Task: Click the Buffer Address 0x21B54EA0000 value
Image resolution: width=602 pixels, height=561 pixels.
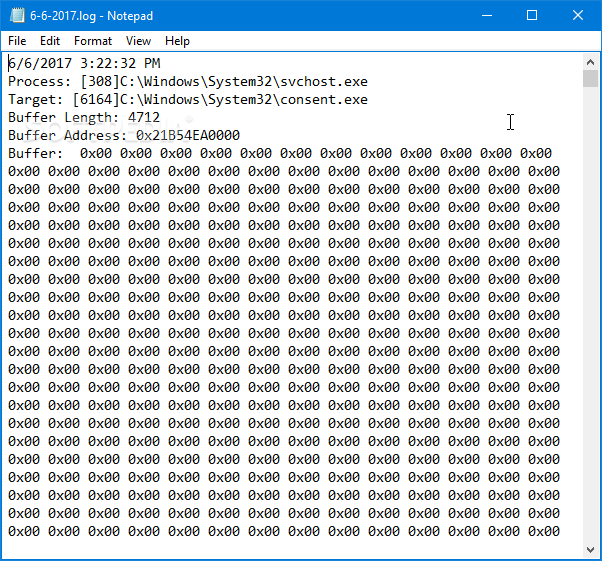Action: click(188, 136)
